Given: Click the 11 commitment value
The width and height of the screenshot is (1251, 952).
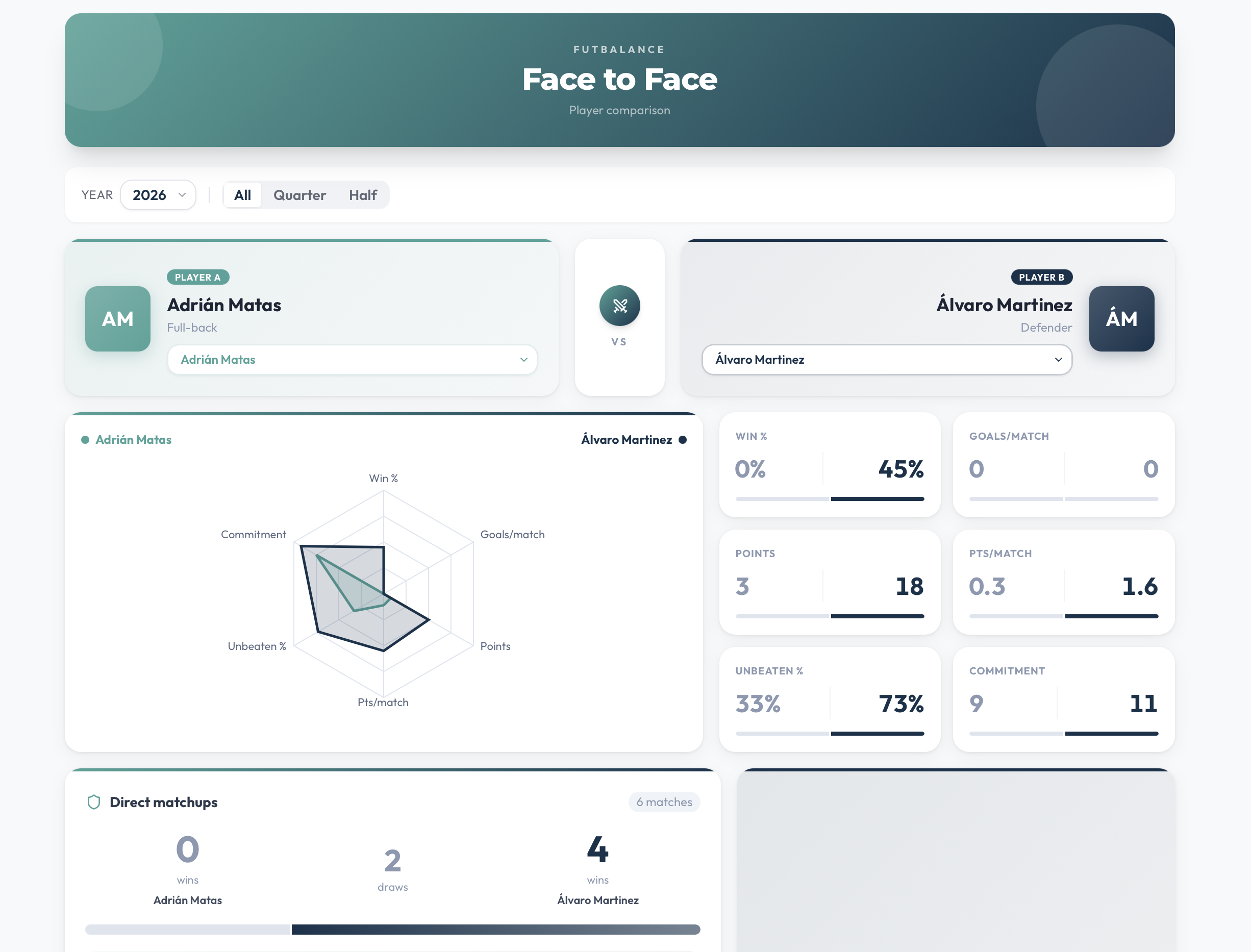Looking at the screenshot, I should pos(1143,704).
